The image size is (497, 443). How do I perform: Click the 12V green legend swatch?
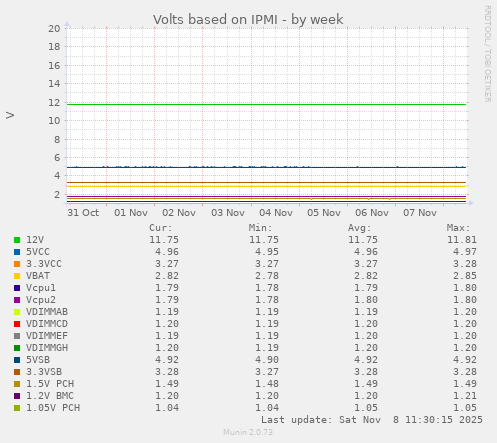point(17,240)
